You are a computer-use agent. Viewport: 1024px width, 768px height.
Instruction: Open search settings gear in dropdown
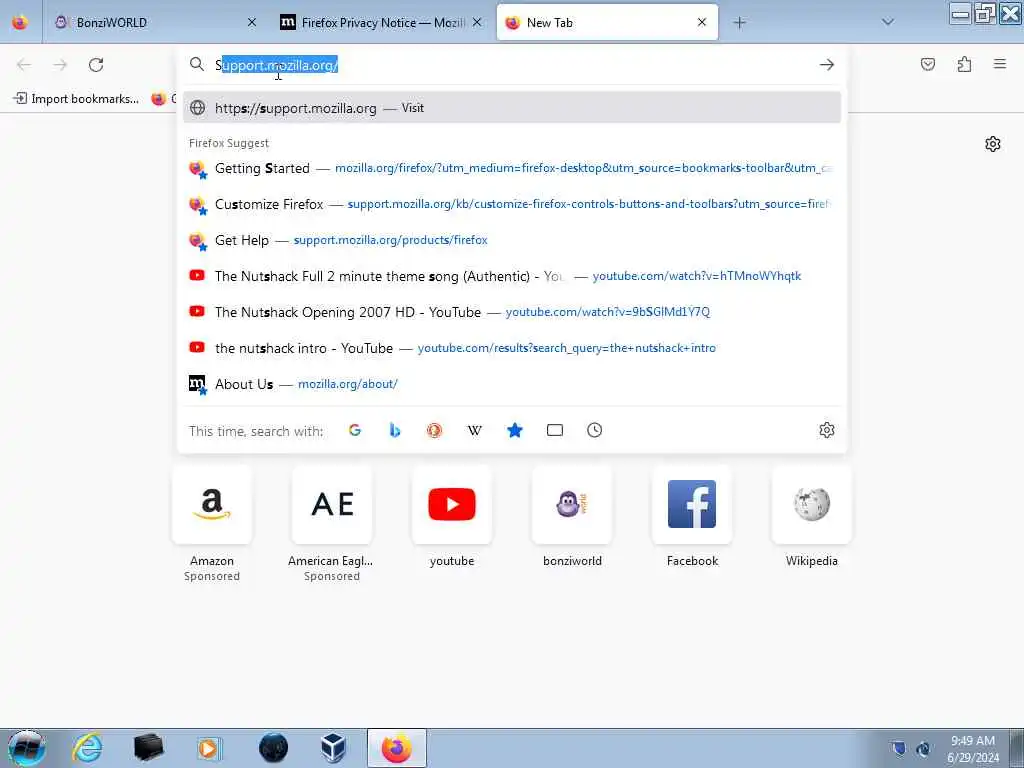click(827, 430)
